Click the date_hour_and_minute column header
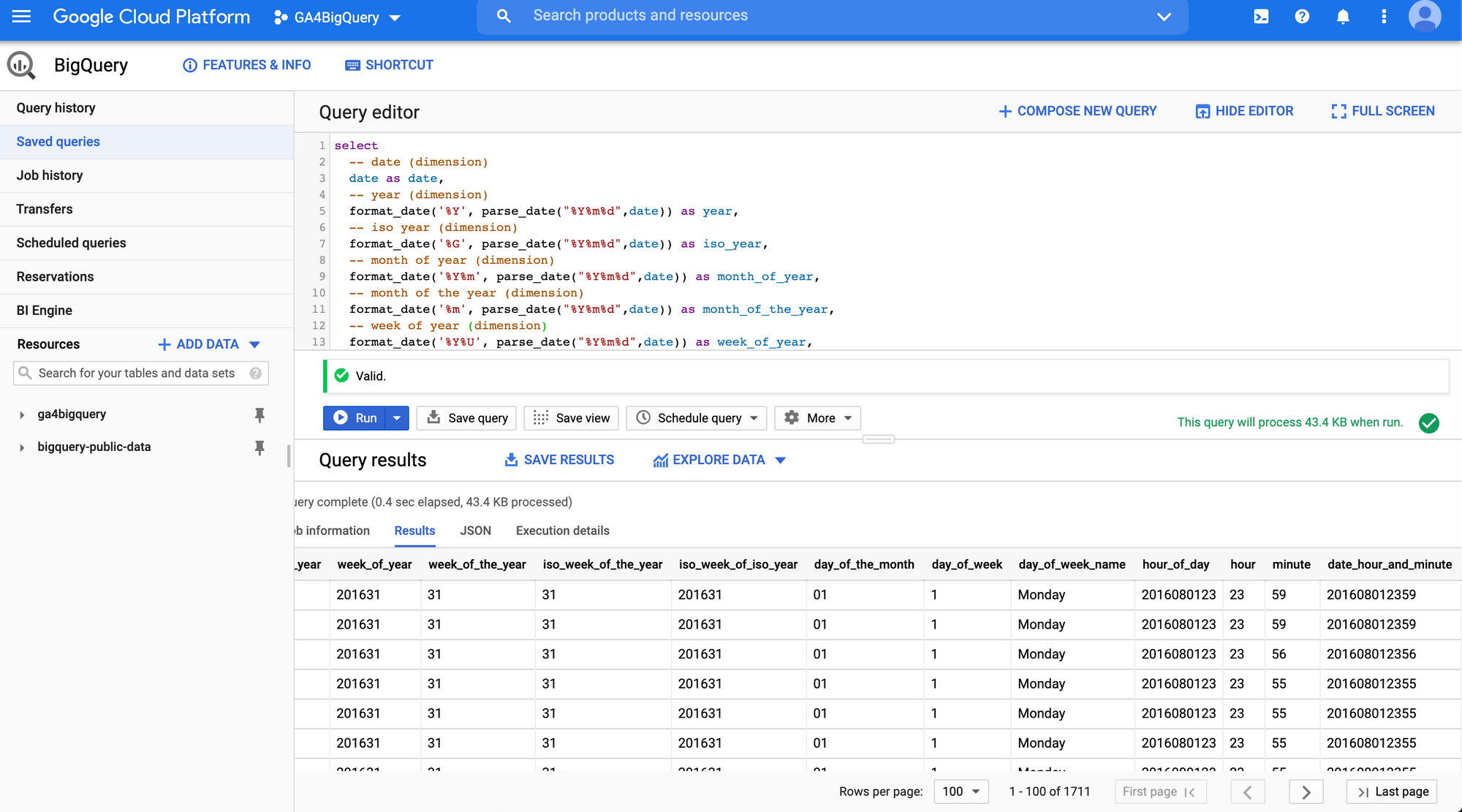This screenshot has height=812, width=1462. pyautogui.click(x=1390, y=564)
